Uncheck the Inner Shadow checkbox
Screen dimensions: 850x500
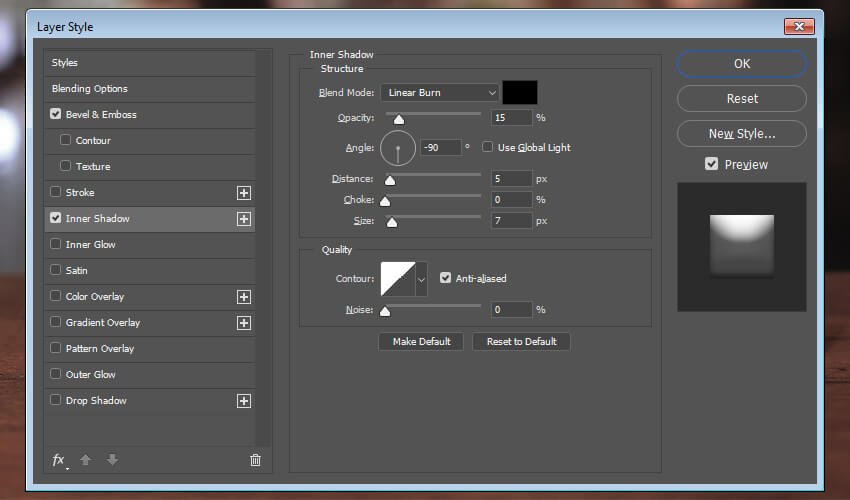[55, 218]
